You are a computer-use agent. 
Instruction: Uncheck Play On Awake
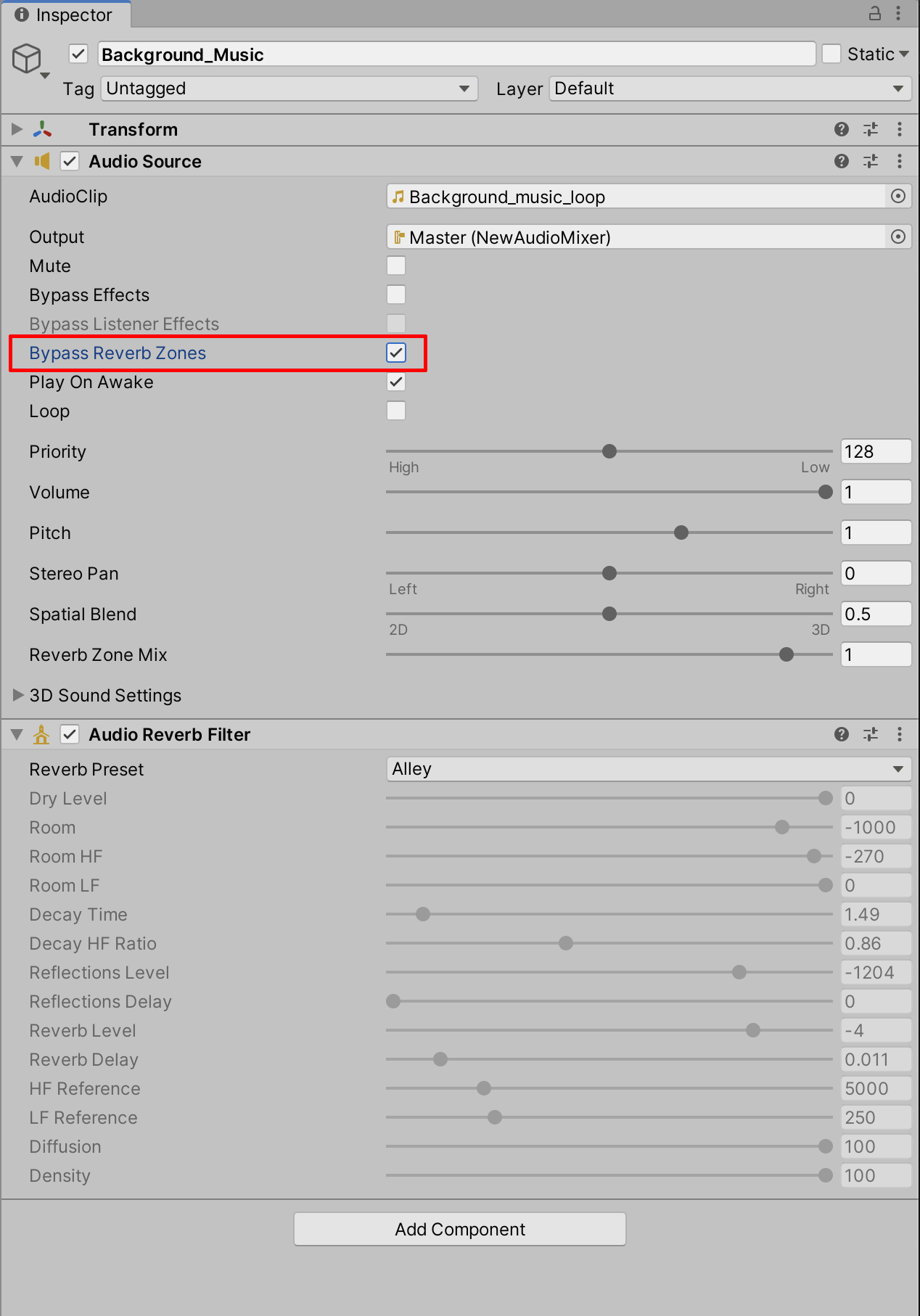[396, 382]
